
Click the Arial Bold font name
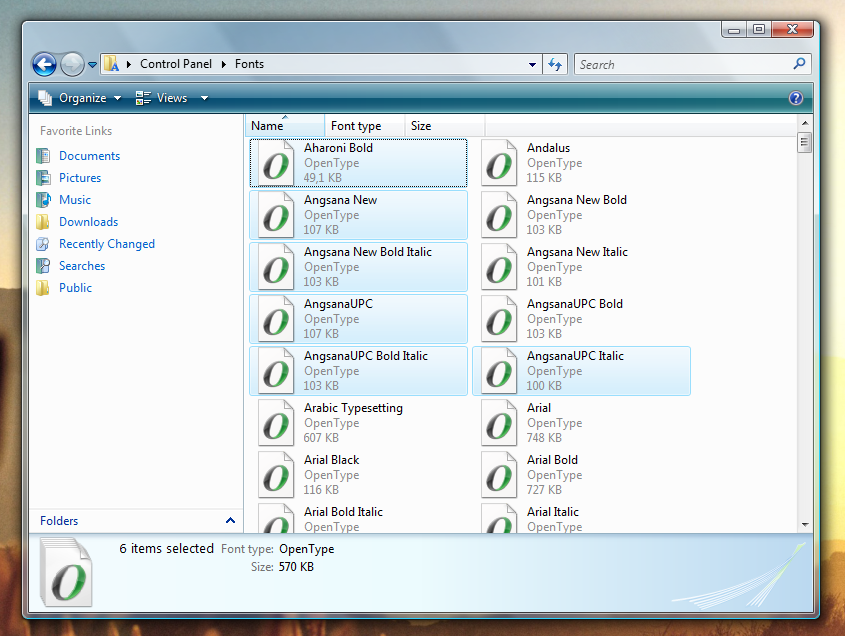pyautogui.click(x=552, y=460)
